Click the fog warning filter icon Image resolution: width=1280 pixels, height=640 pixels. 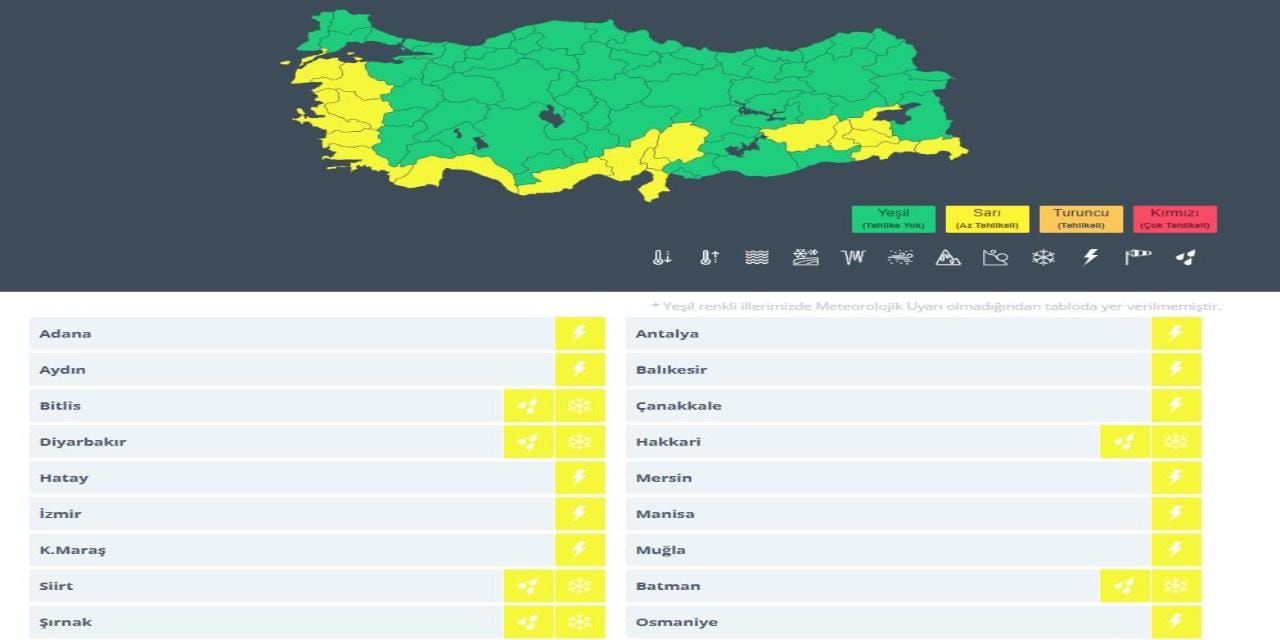pos(757,257)
